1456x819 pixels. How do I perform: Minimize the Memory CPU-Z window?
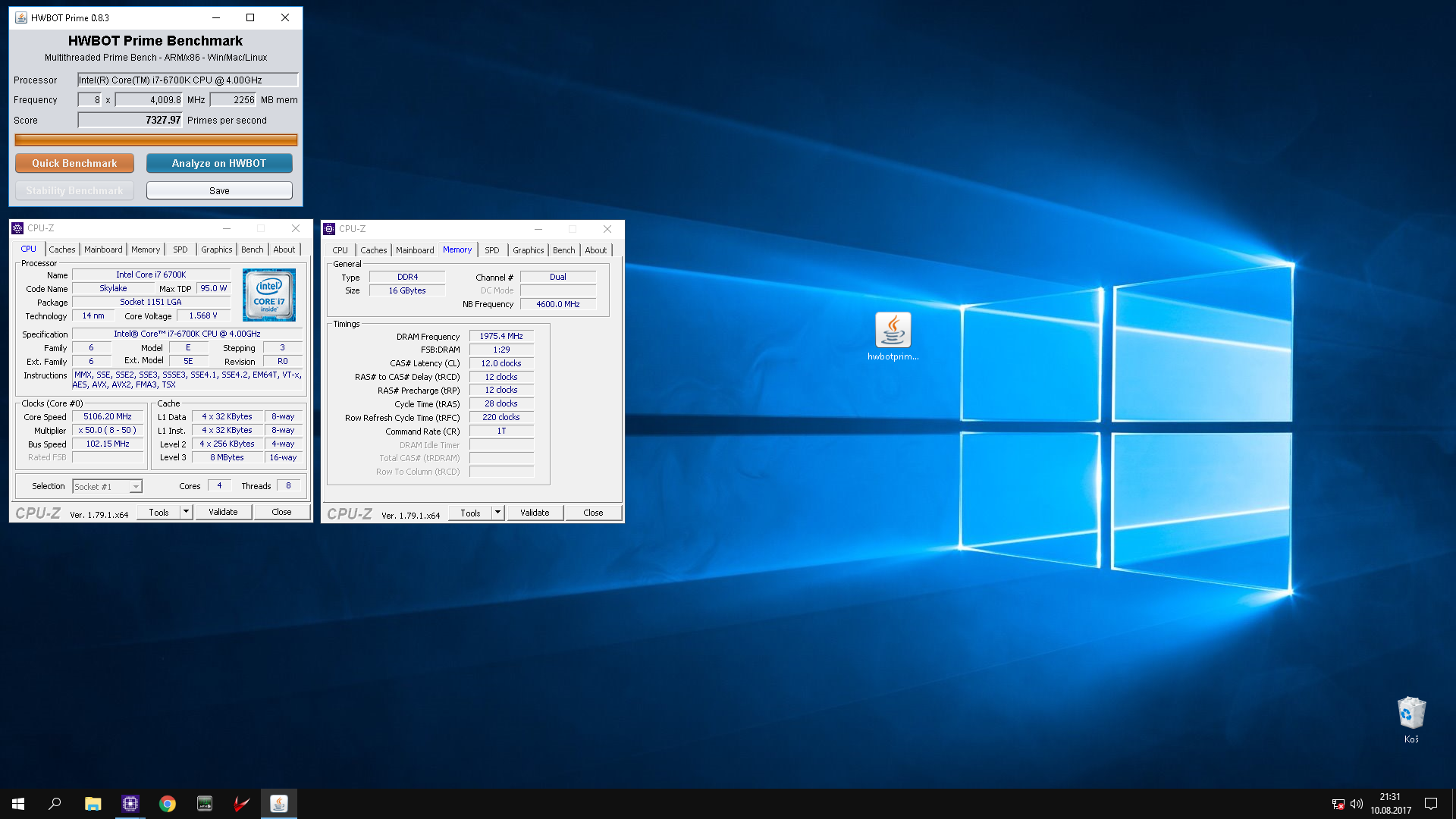(x=538, y=229)
